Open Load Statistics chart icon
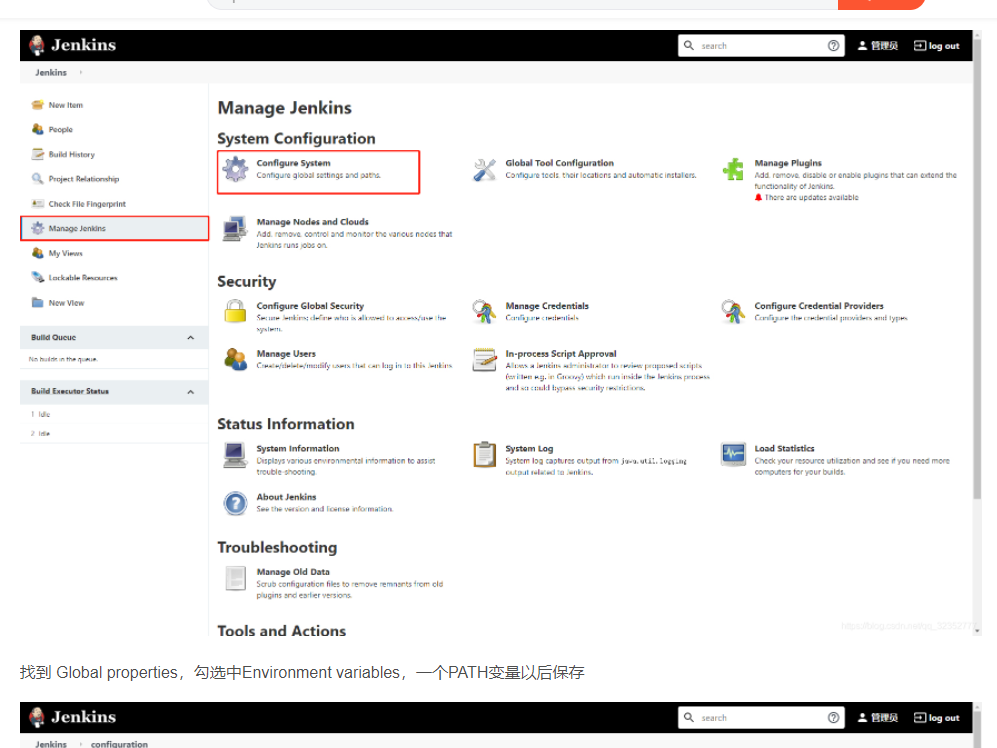This screenshot has width=997, height=748. [734, 455]
